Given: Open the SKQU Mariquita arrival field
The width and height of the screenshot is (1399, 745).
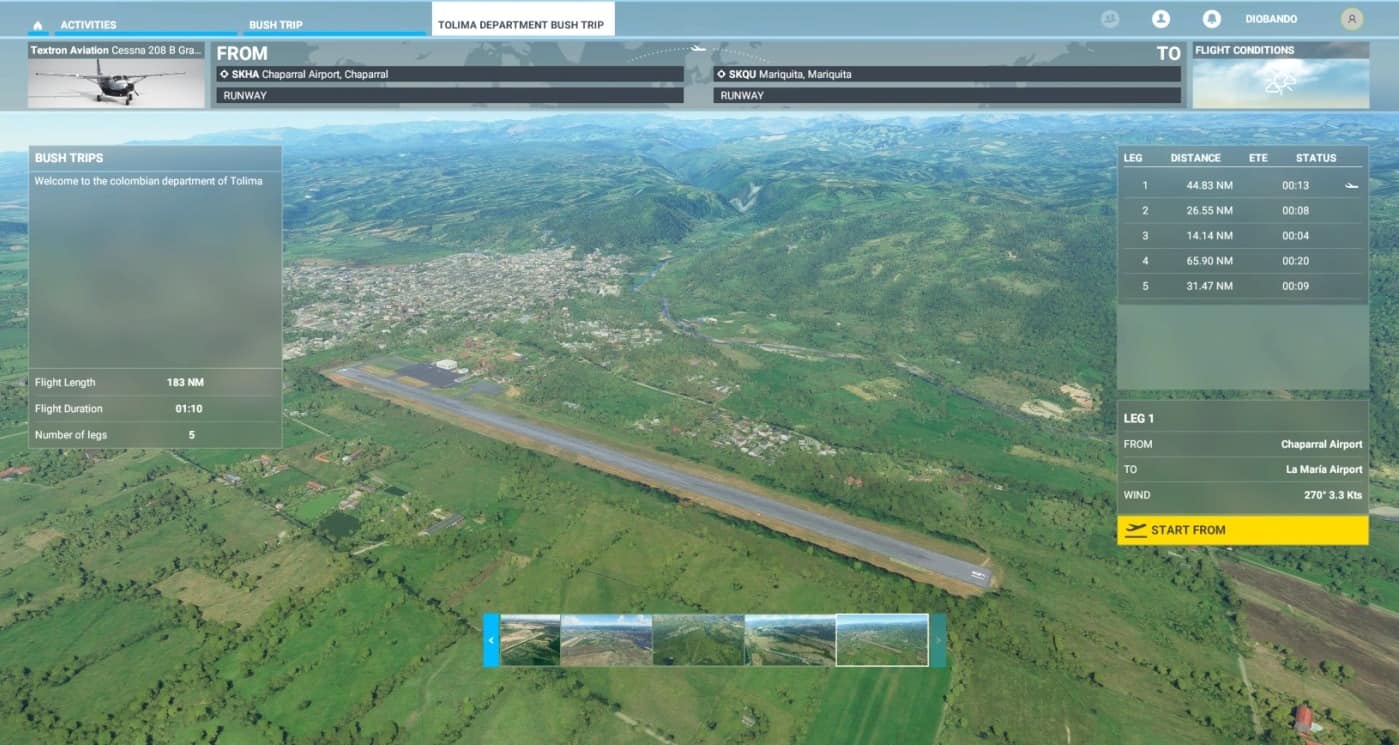Looking at the screenshot, I should (x=946, y=74).
